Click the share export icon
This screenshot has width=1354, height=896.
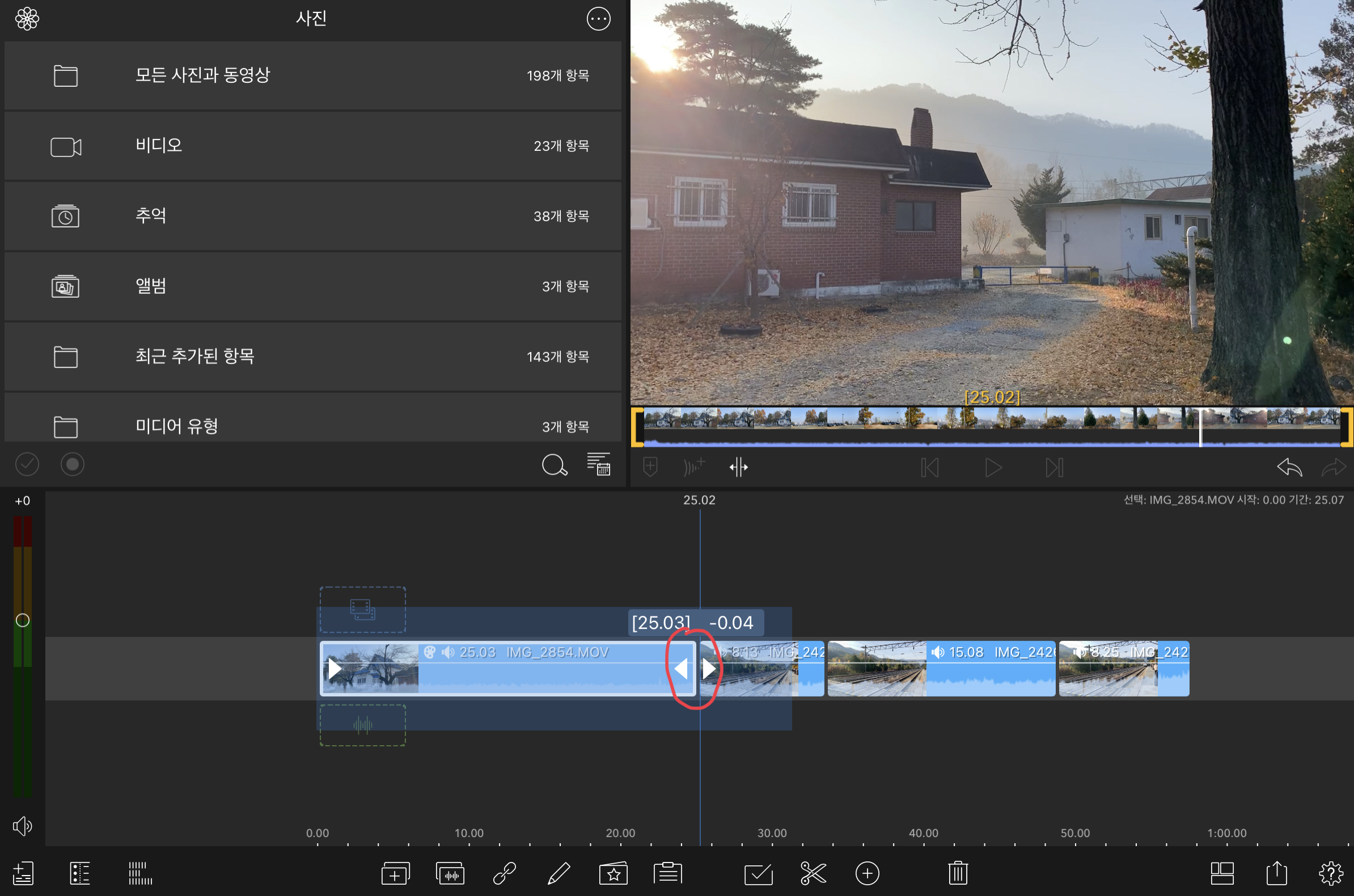pos(1276,873)
